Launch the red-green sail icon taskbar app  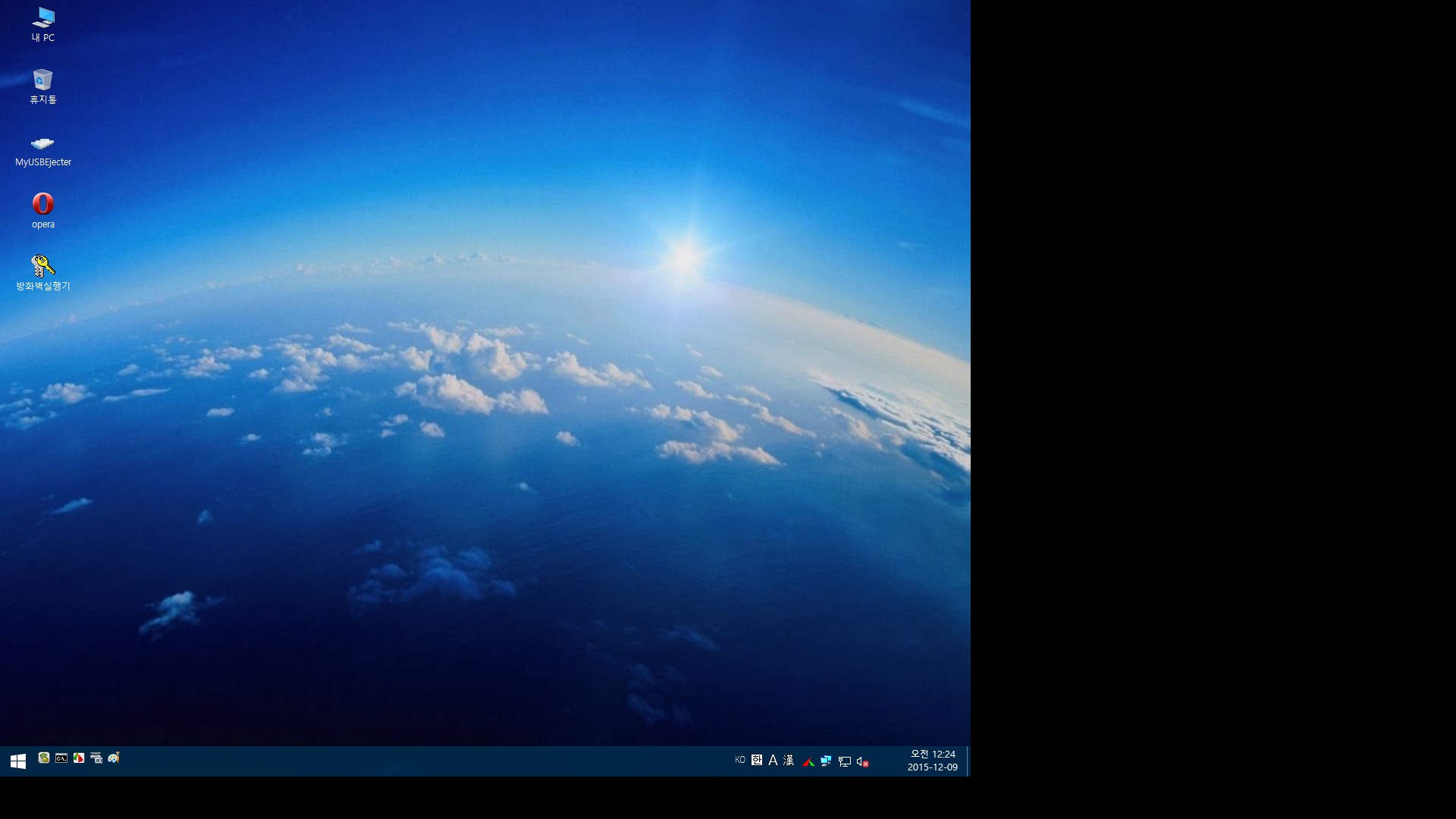pos(79,758)
